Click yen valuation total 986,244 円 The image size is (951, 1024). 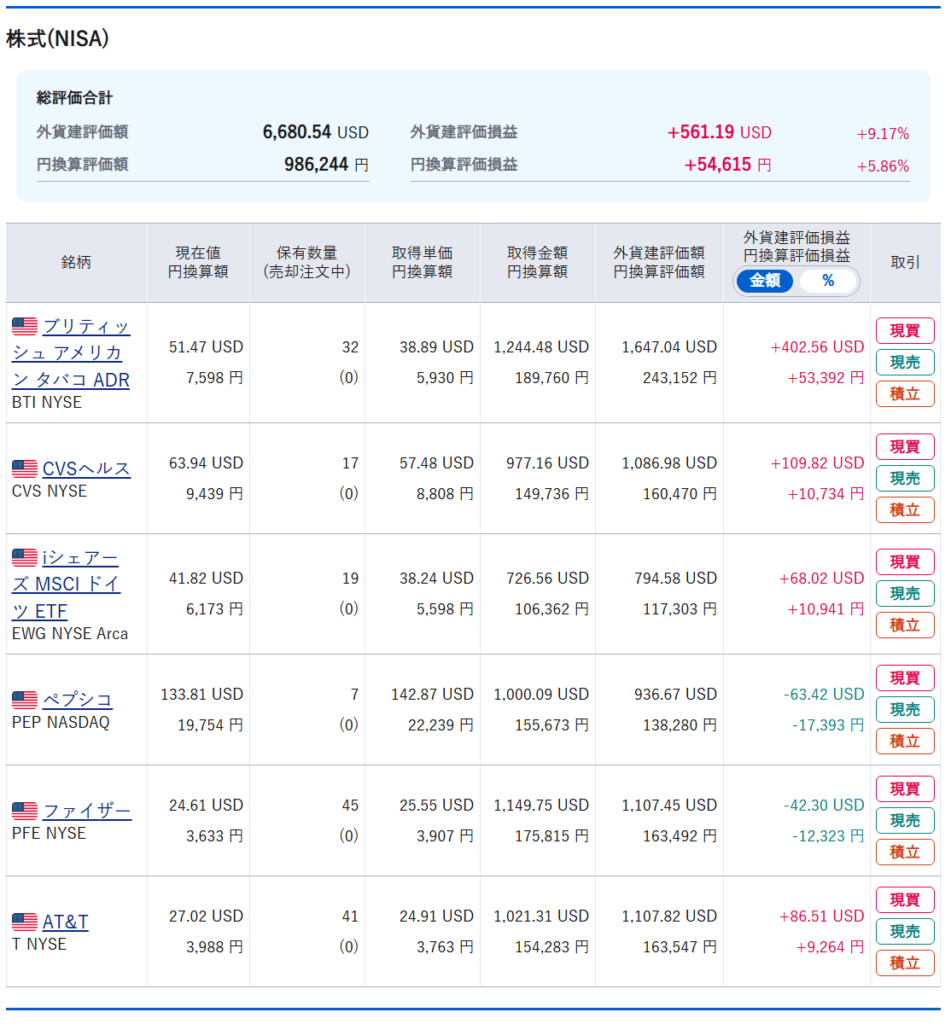(x=326, y=165)
